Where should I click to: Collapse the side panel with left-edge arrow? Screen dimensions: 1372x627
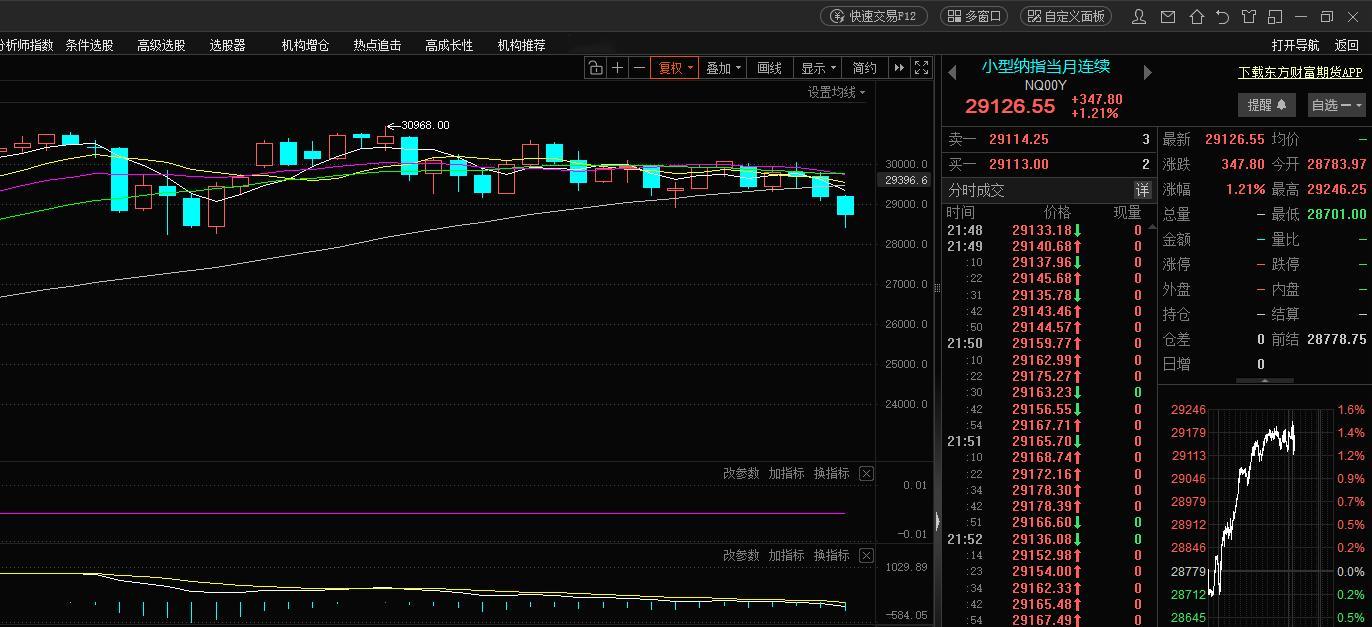pos(938,521)
